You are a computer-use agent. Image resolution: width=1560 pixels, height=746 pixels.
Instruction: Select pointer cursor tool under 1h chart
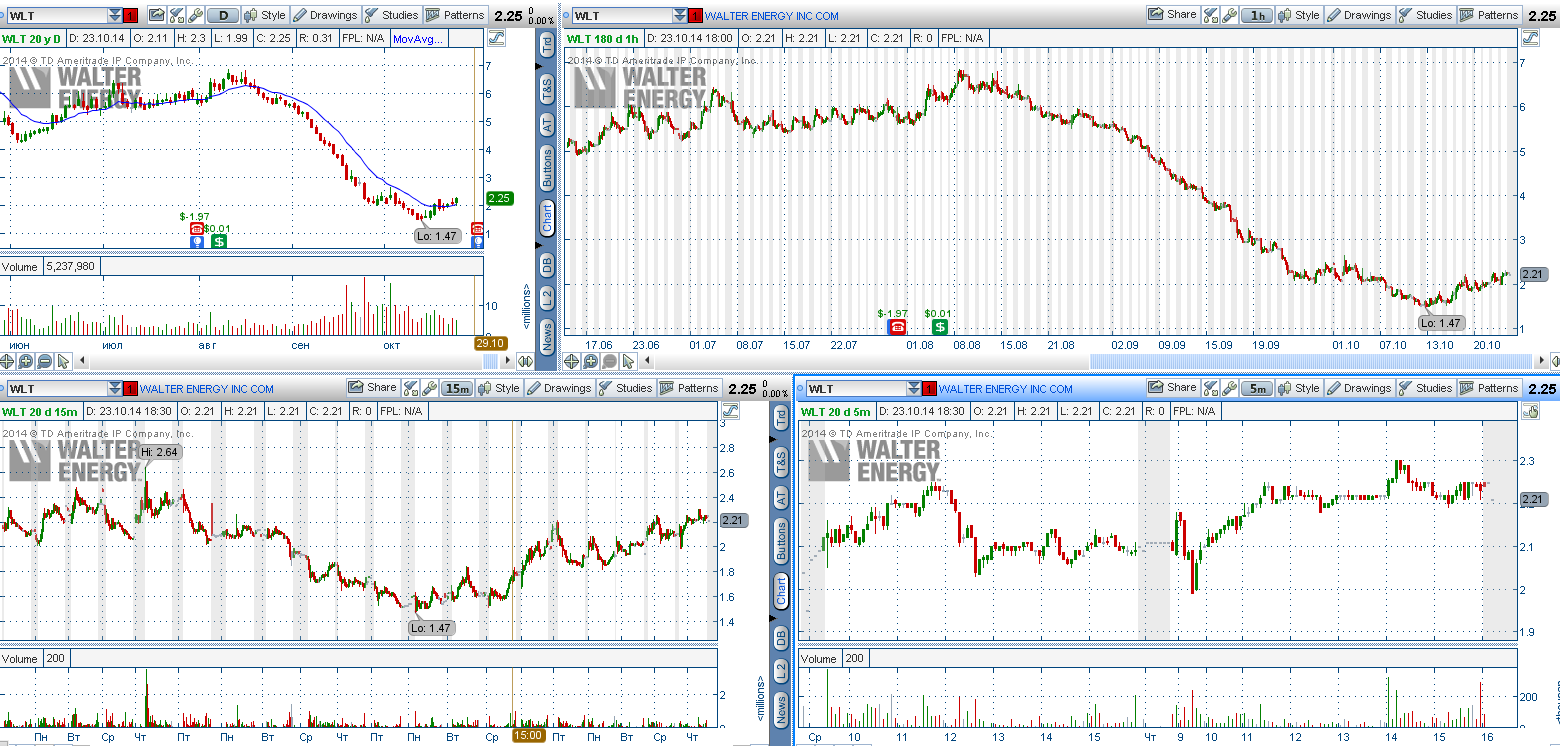tap(629, 361)
